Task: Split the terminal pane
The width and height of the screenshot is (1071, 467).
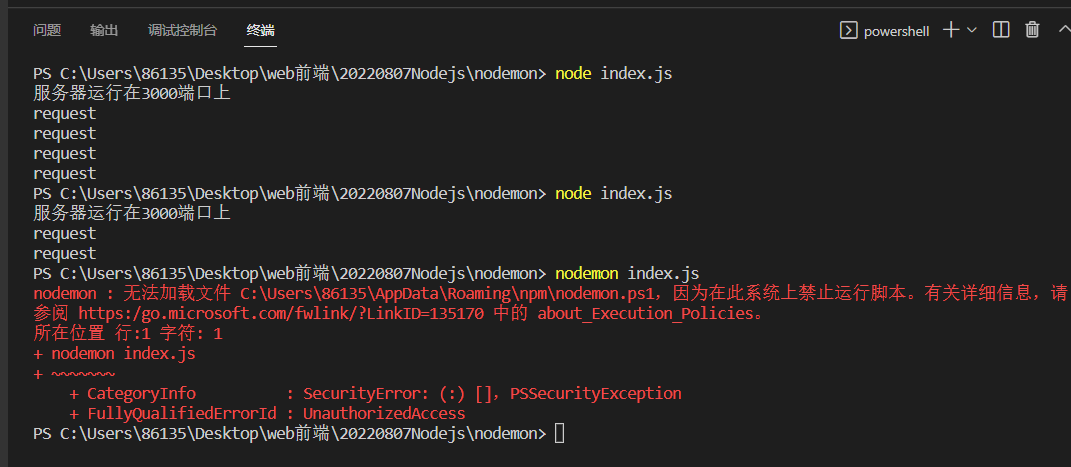Action: coord(1001,29)
